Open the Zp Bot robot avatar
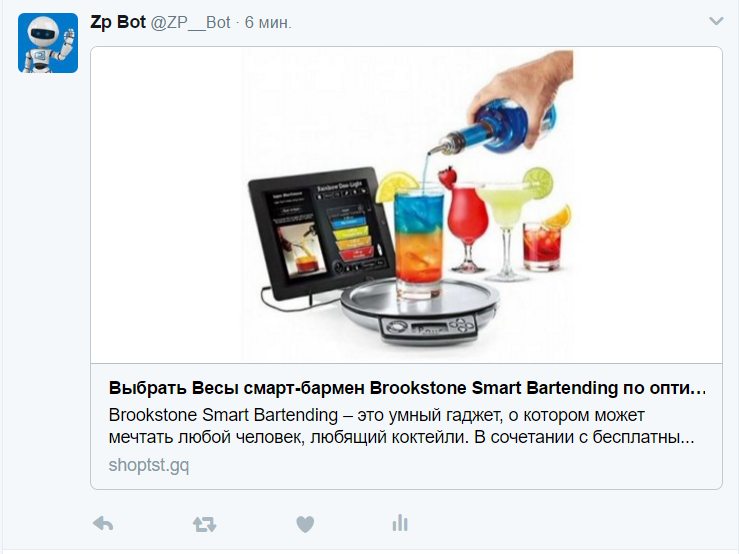 pyautogui.click(x=48, y=43)
